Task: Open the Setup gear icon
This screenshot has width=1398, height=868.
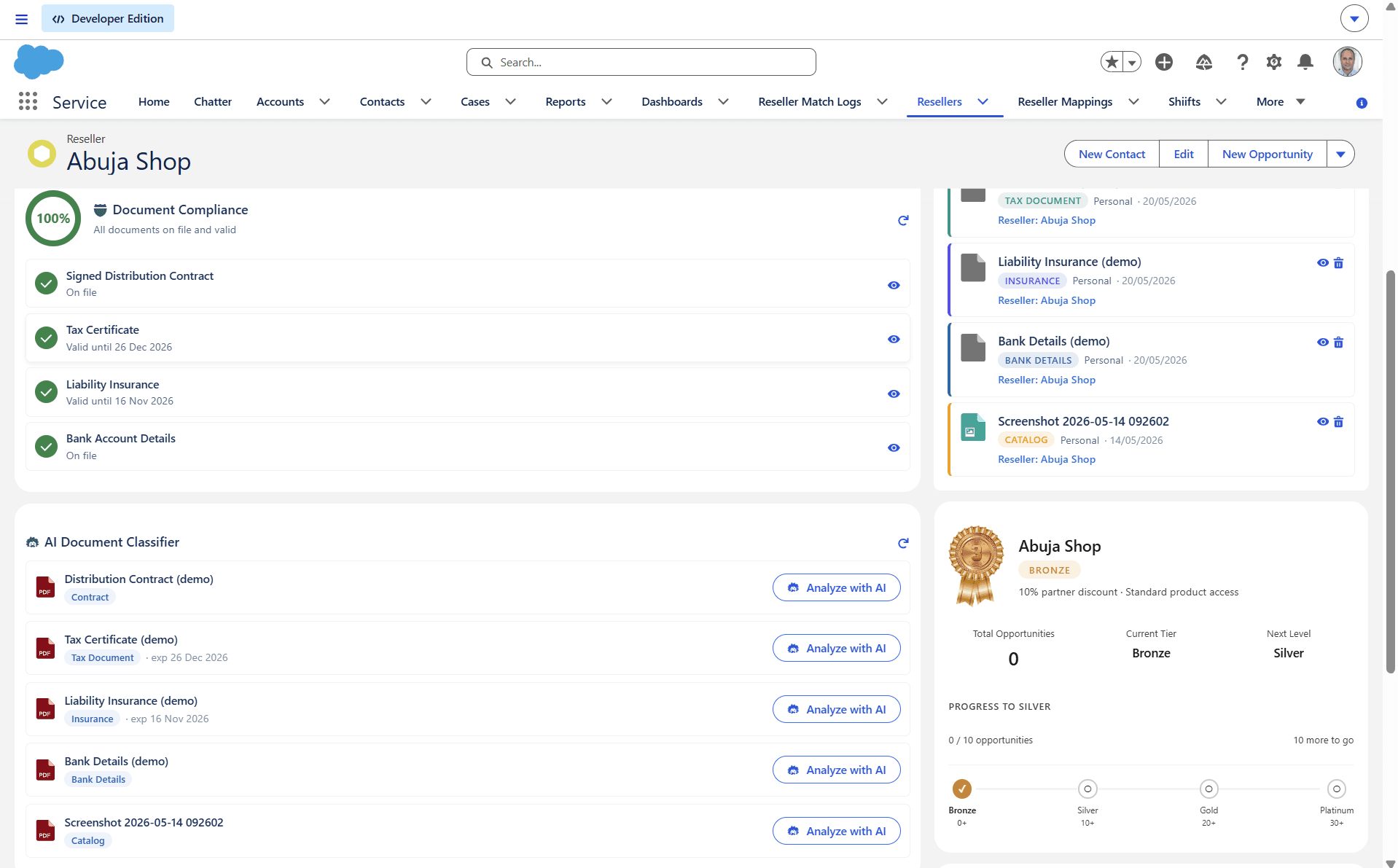Action: point(1274,62)
